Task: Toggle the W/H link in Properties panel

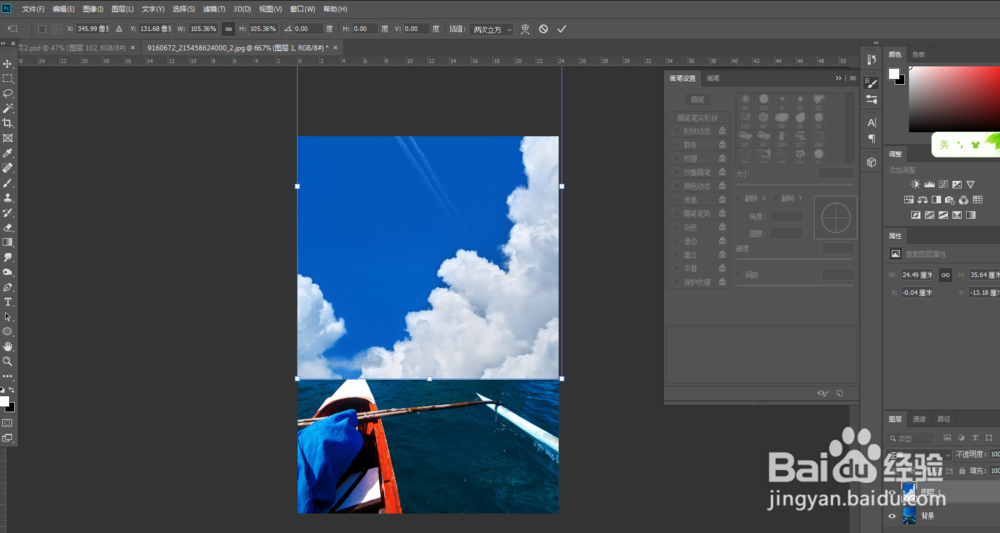Action: [945, 275]
